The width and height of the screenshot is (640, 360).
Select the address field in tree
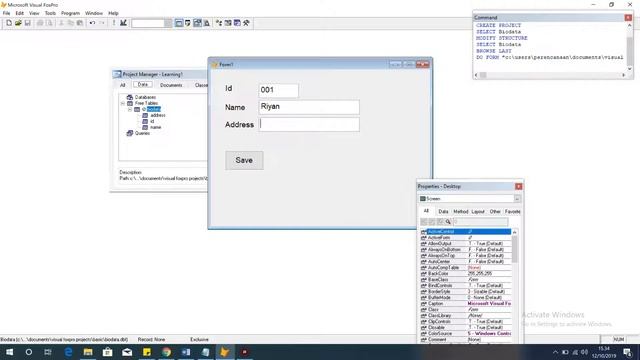click(x=158, y=115)
